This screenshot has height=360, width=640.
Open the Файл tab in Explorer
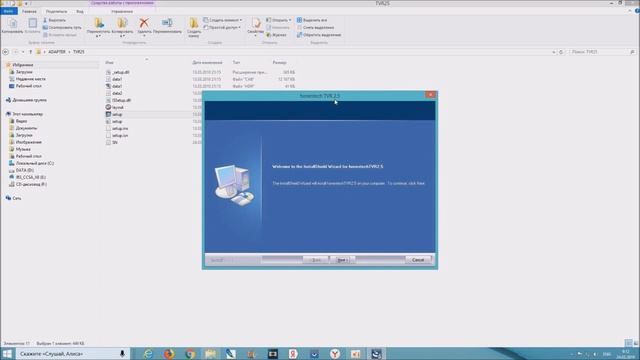(x=8, y=11)
